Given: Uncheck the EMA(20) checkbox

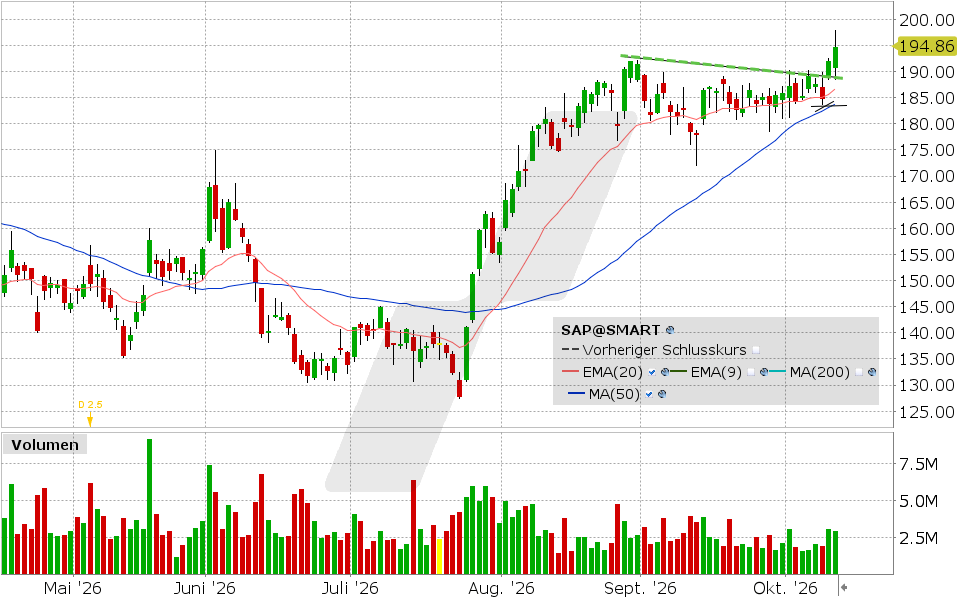Looking at the screenshot, I should 652,372.
